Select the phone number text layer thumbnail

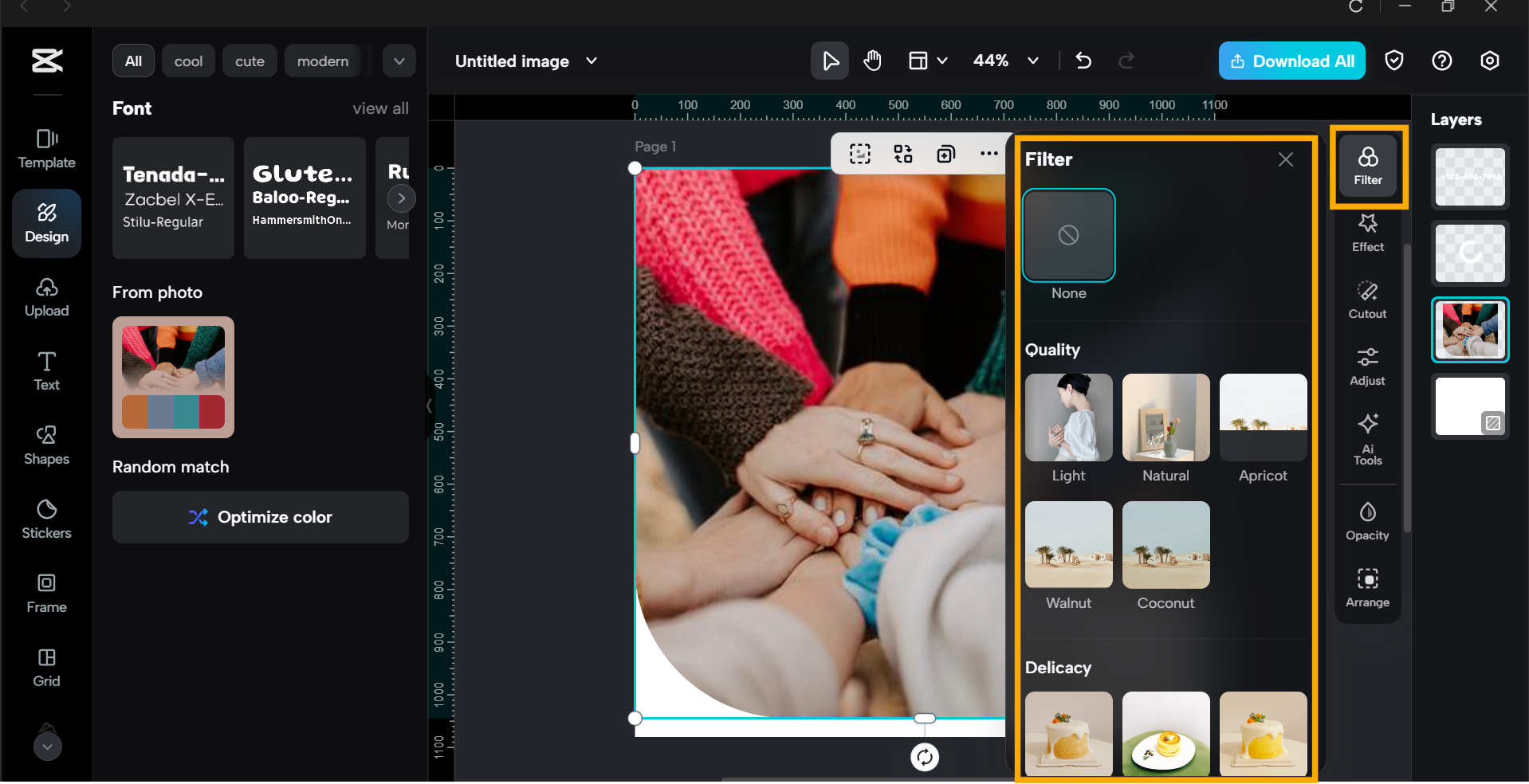(1470, 177)
